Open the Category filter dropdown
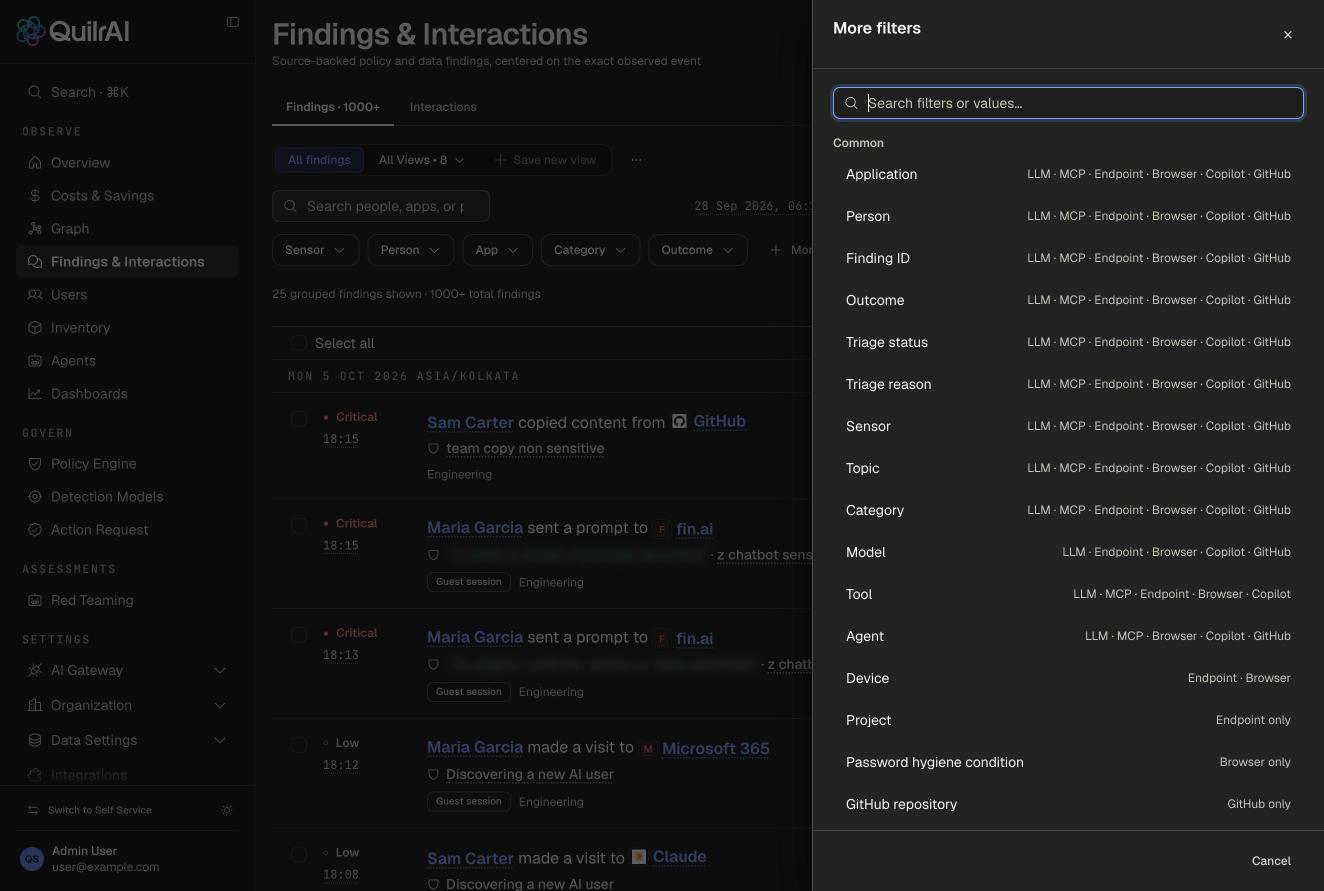 click(590, 250)
